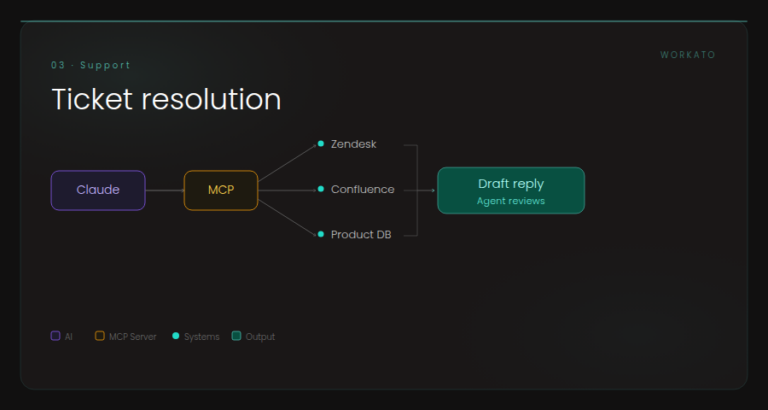The width and height of the screenshot is (768, 410).
Task: Click the Output legend text
Action: pos(260,337)
